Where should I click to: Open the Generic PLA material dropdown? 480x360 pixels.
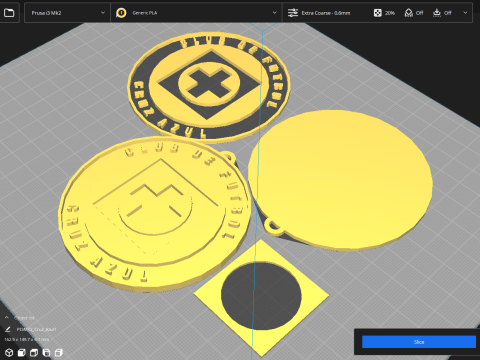pyautogui.click(x=197, y=13)
